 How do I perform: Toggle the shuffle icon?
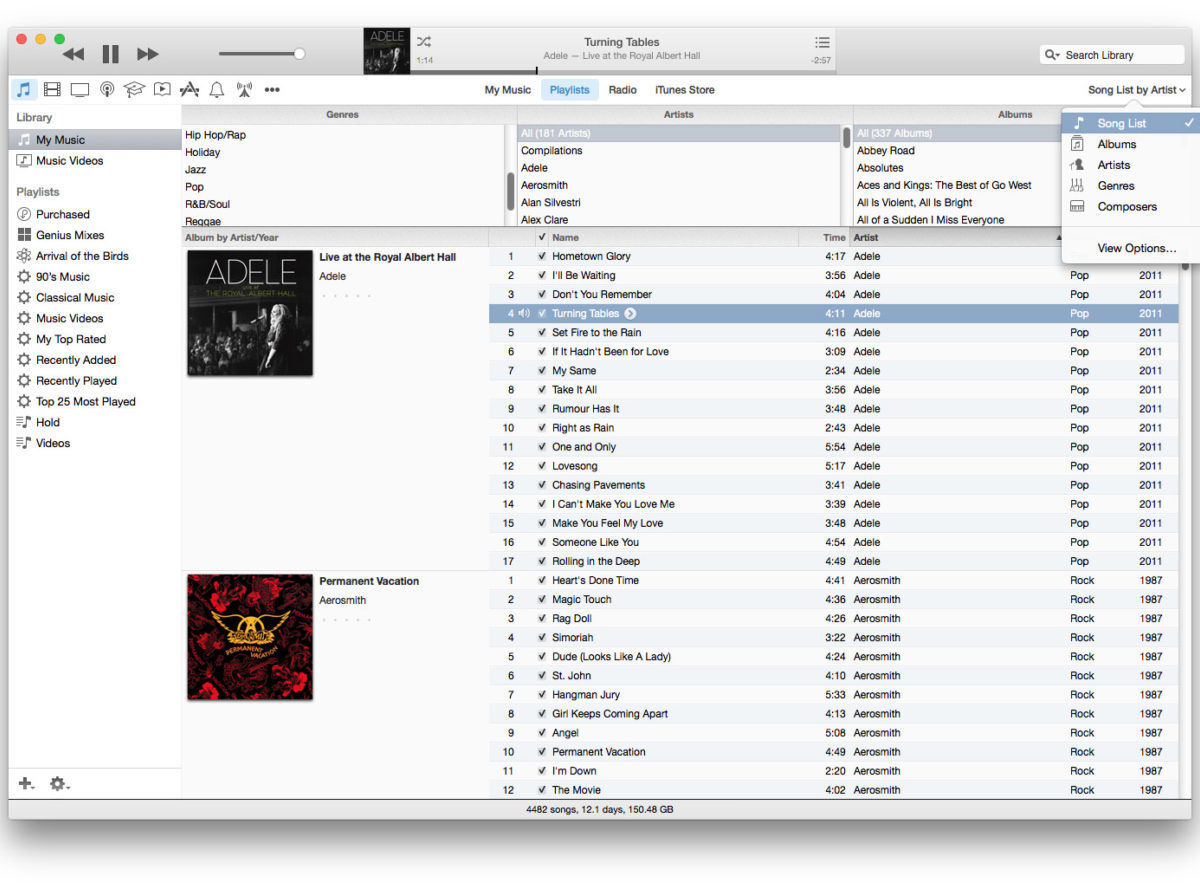[x=424, y=42]
